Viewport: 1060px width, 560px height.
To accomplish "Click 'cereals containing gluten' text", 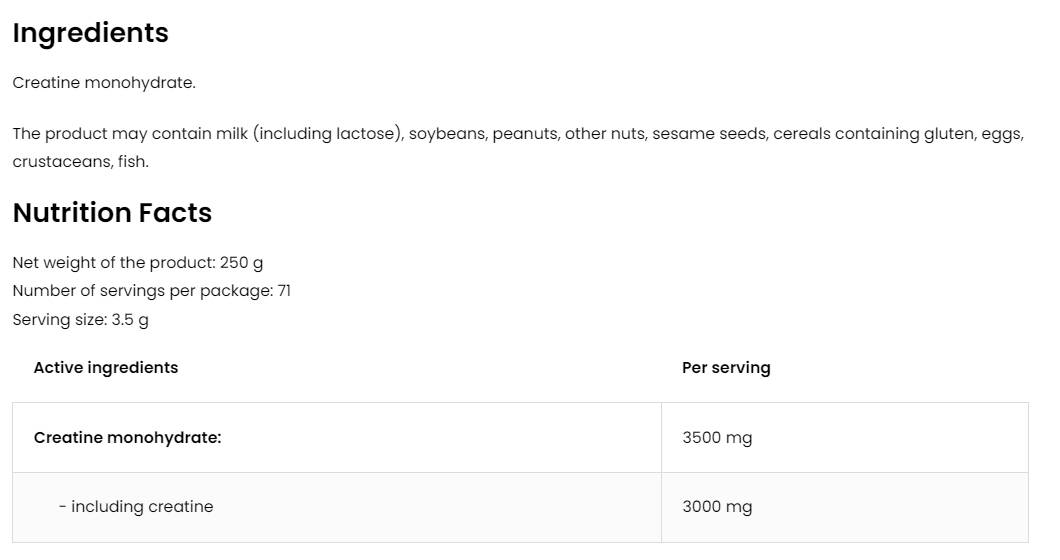I will 873,134.
